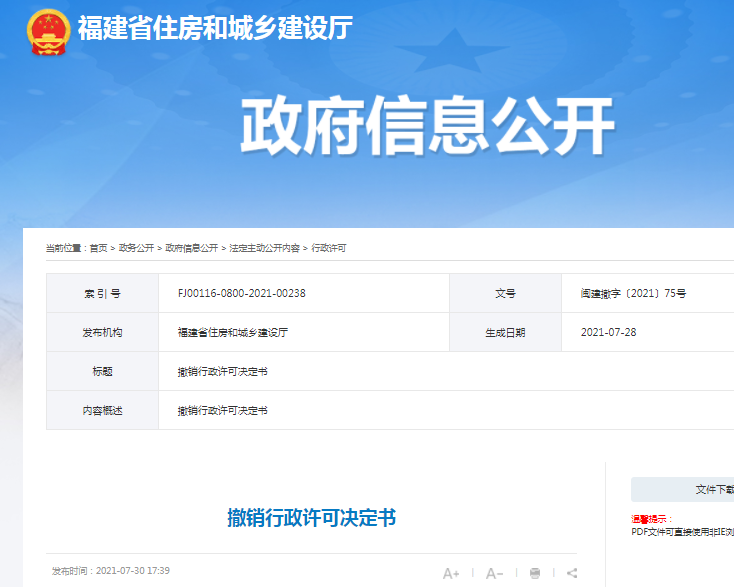Select document number 闽建撤字〔2021〕75号
Image resolution: width=734 pixels, height=587 pixels.
(633, 294)
